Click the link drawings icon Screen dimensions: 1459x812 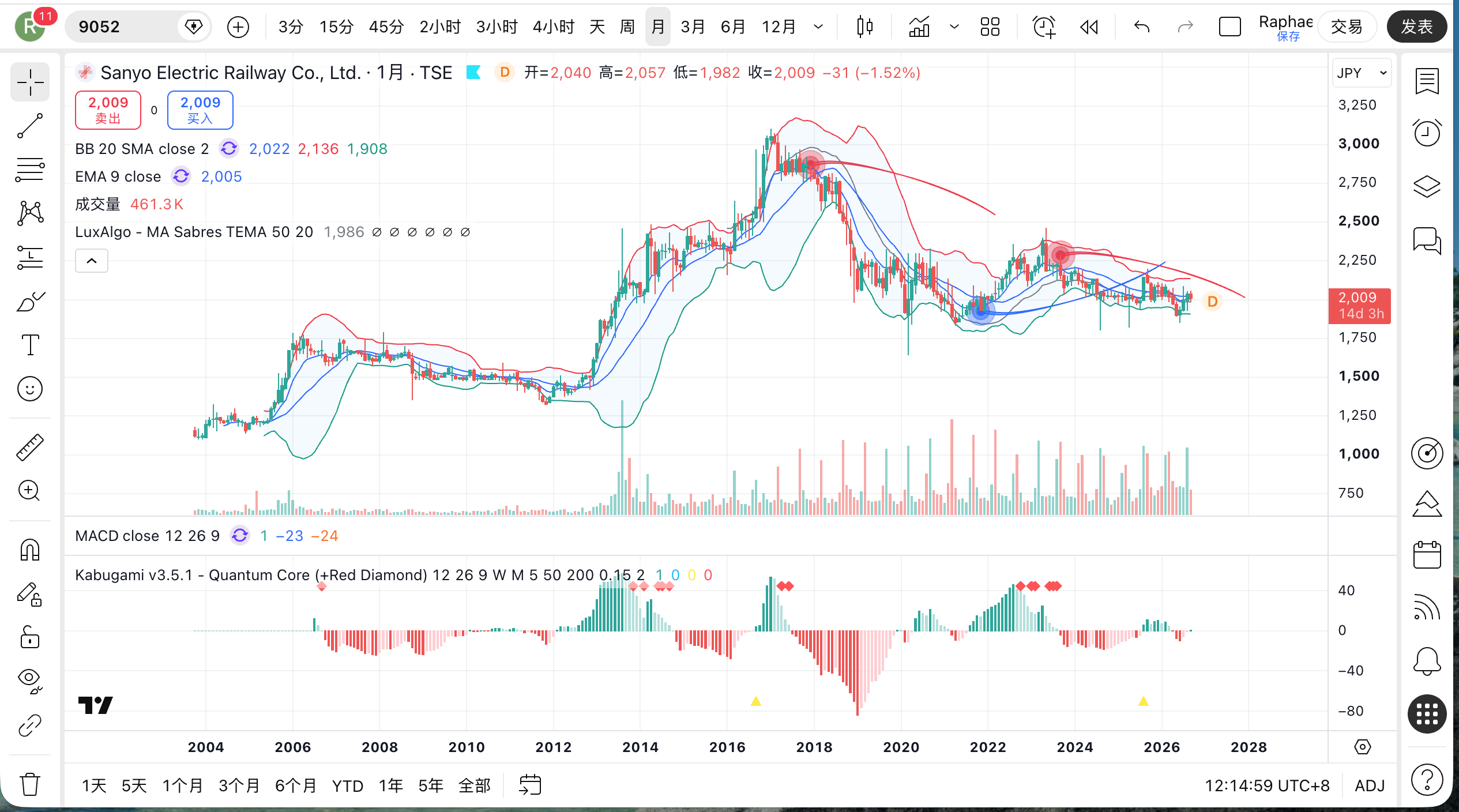point(30,725)
